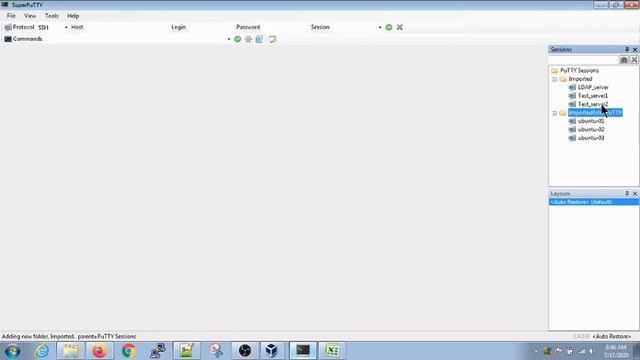Click the PuTTY Sessions root folder icon
Viewport: 640px width, 360px height.
(554, 71)
